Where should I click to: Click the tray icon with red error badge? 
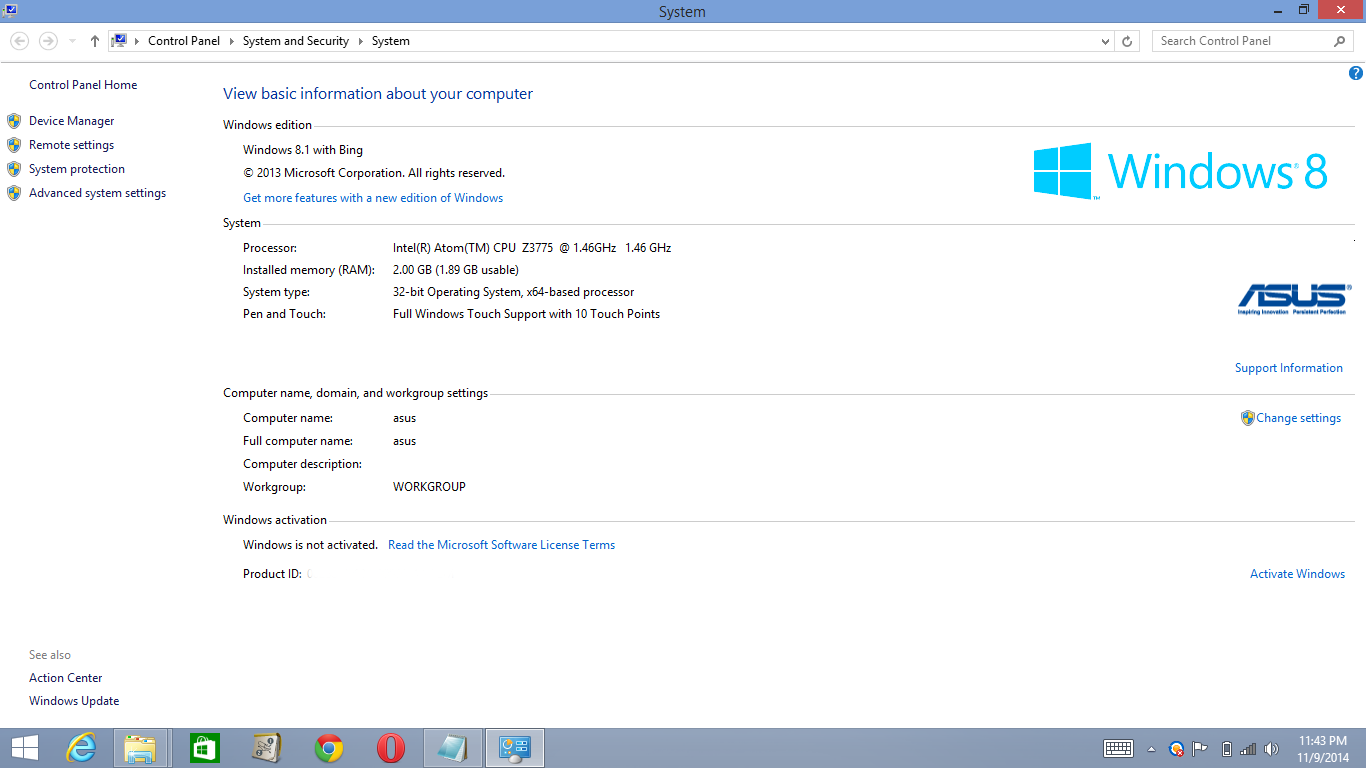1177,748
